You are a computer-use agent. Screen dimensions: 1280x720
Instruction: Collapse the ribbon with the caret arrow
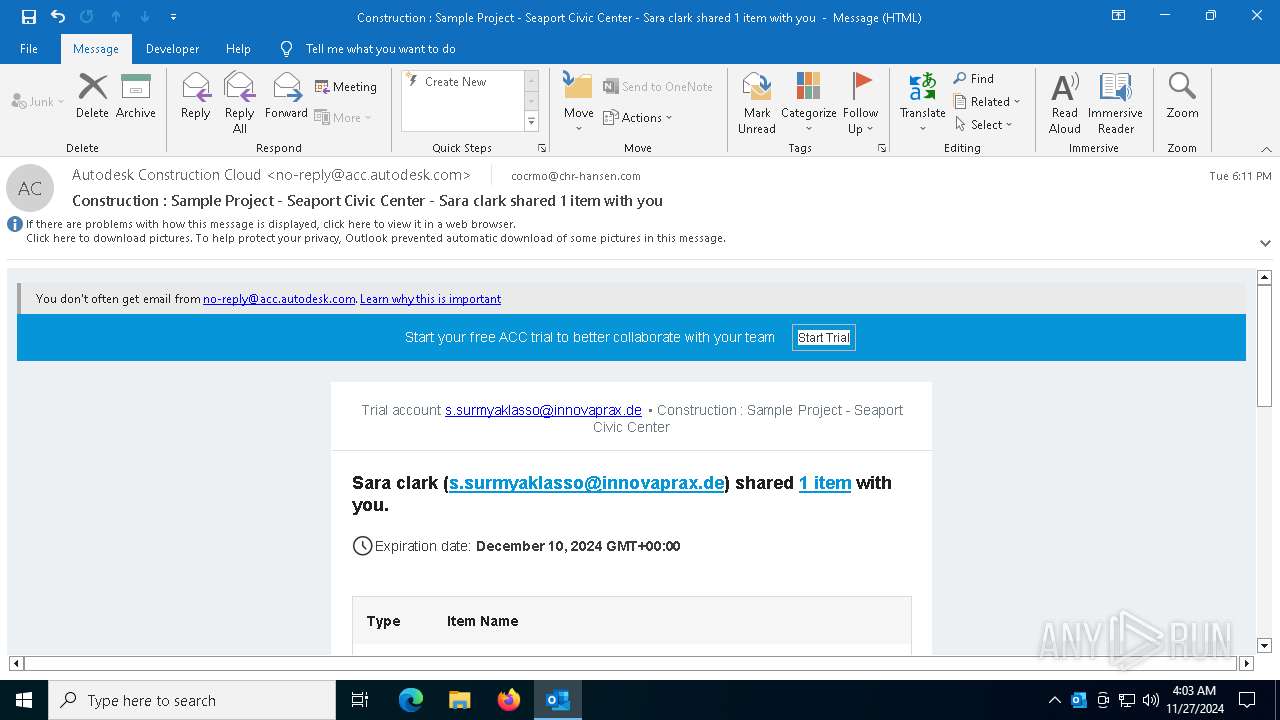point(1266,149)
